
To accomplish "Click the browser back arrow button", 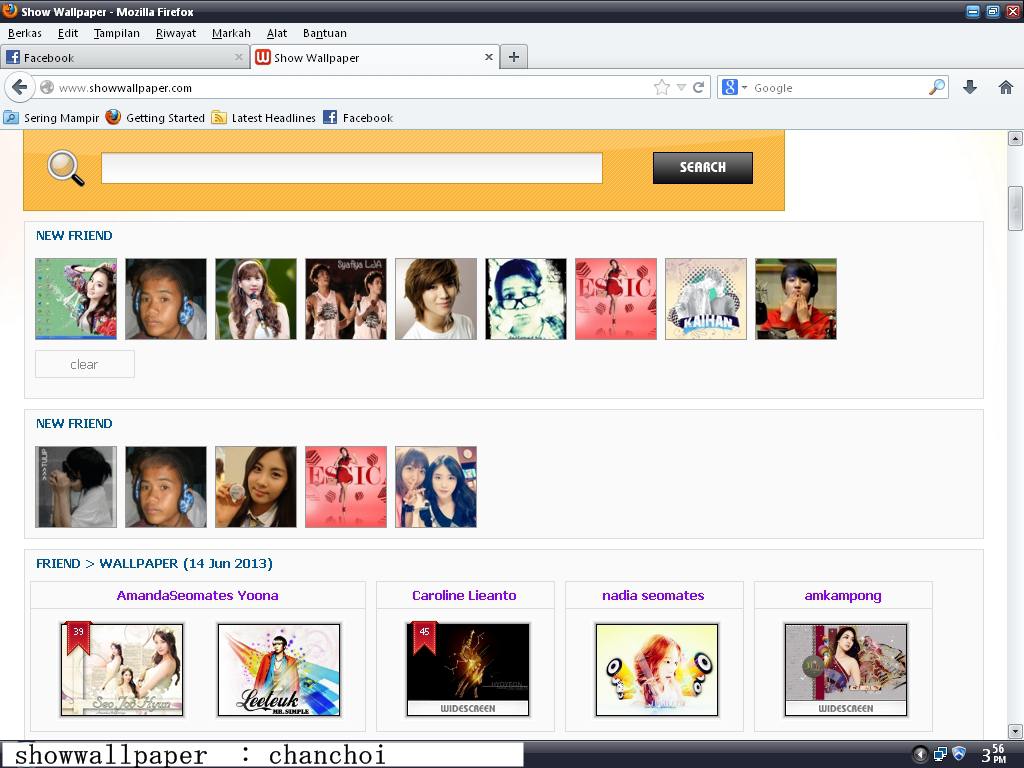I will (19, 87).
